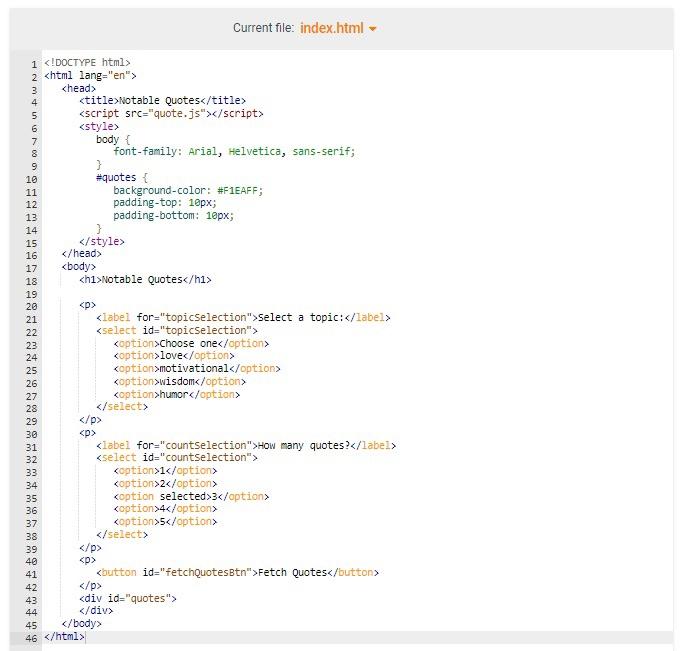Click the 'Choose one' option line
Image resolution: width=680 pixels, height=651 pixels.
tap(191, 343)
